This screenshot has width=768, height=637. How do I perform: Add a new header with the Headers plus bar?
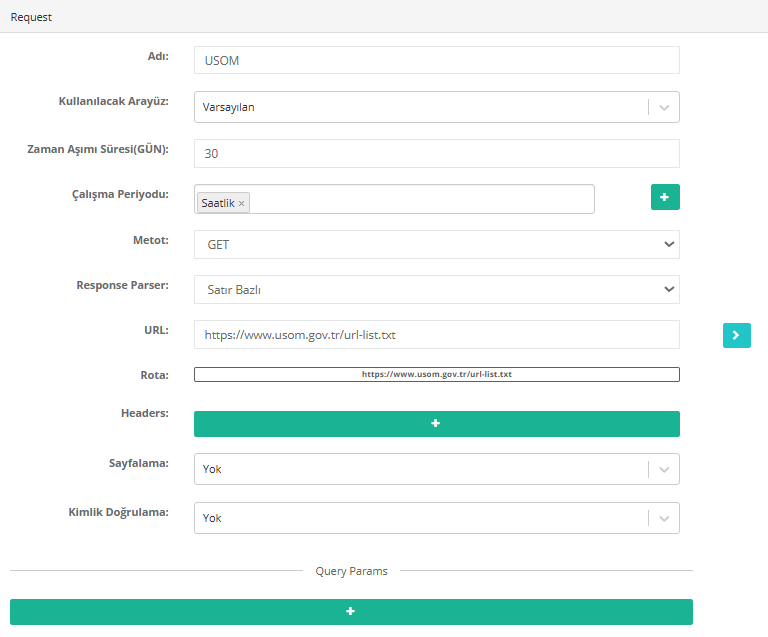pos(436,424)
